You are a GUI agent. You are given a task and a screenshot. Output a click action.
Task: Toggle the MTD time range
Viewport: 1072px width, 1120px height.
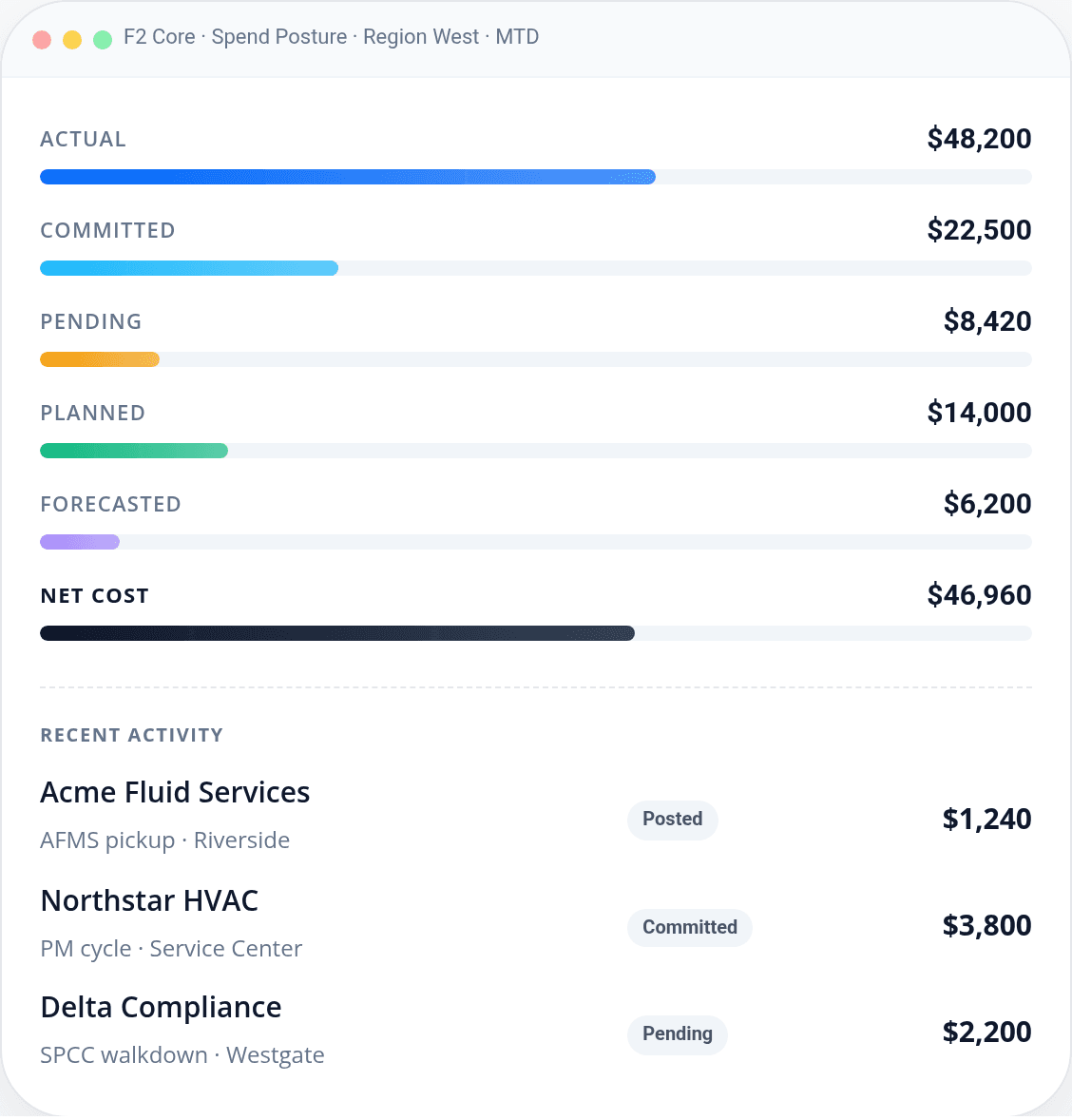518,36
